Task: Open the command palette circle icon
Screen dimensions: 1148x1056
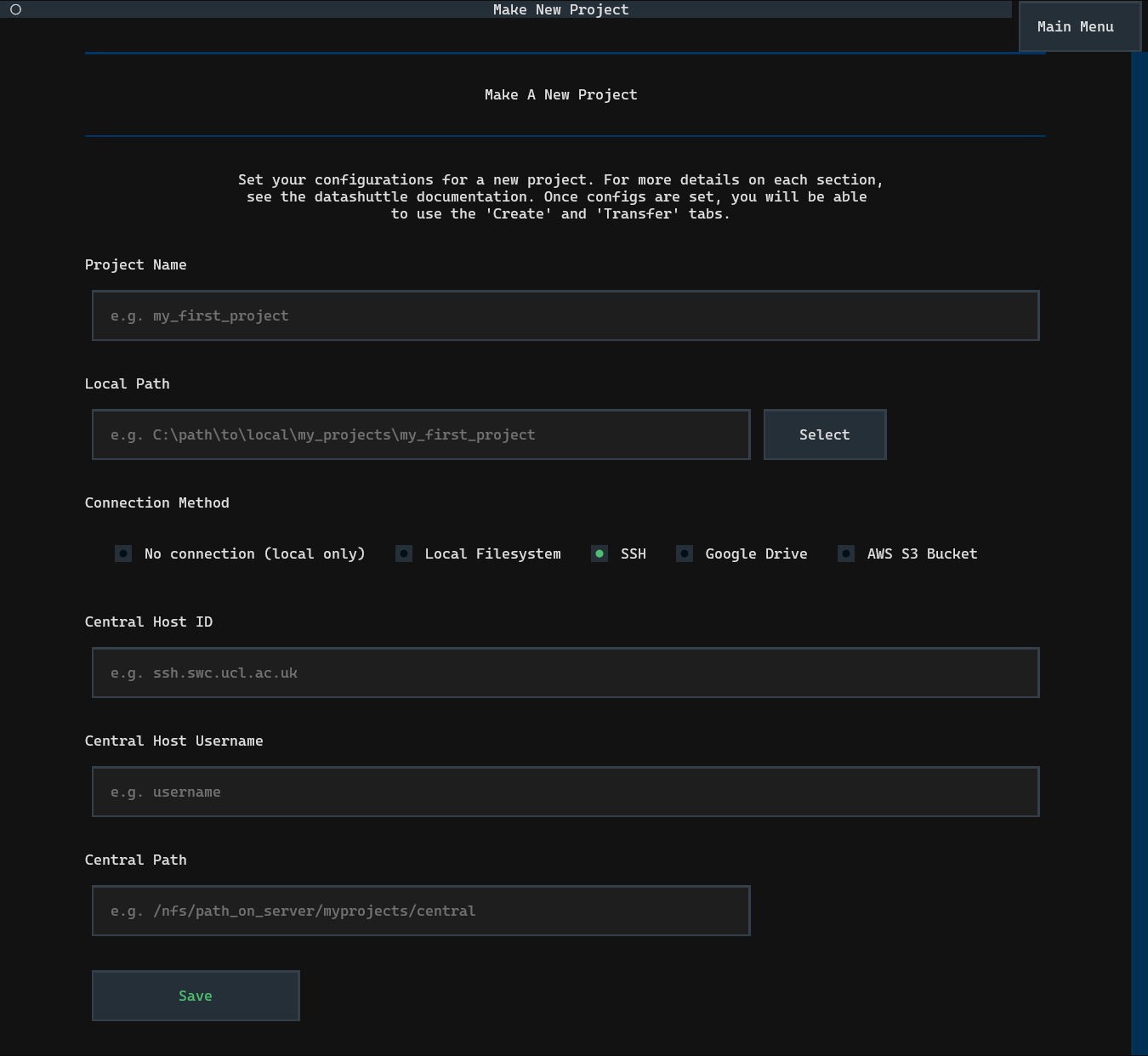Action: click(15, 9)
